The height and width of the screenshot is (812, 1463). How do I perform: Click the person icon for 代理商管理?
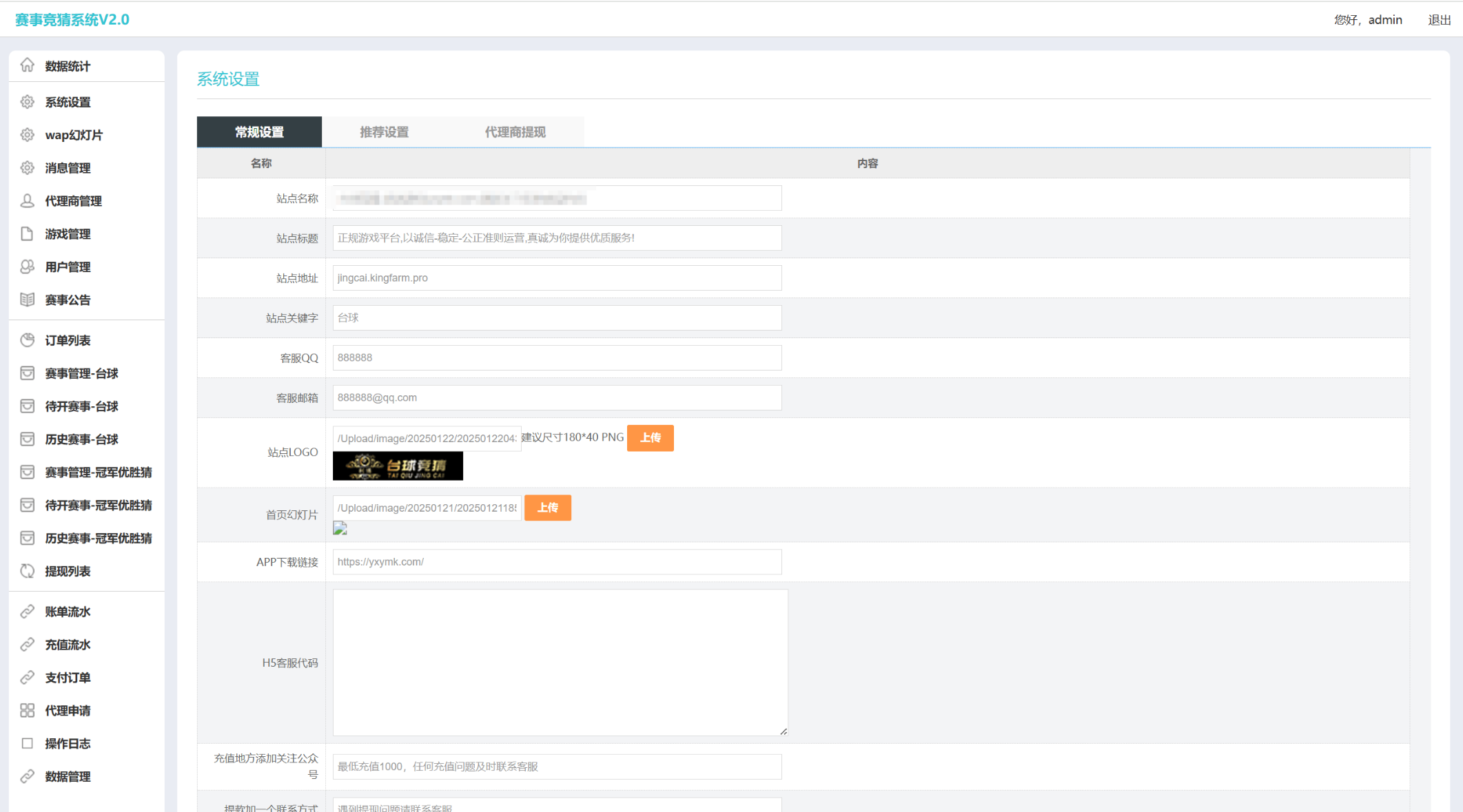tap(27, 201)
